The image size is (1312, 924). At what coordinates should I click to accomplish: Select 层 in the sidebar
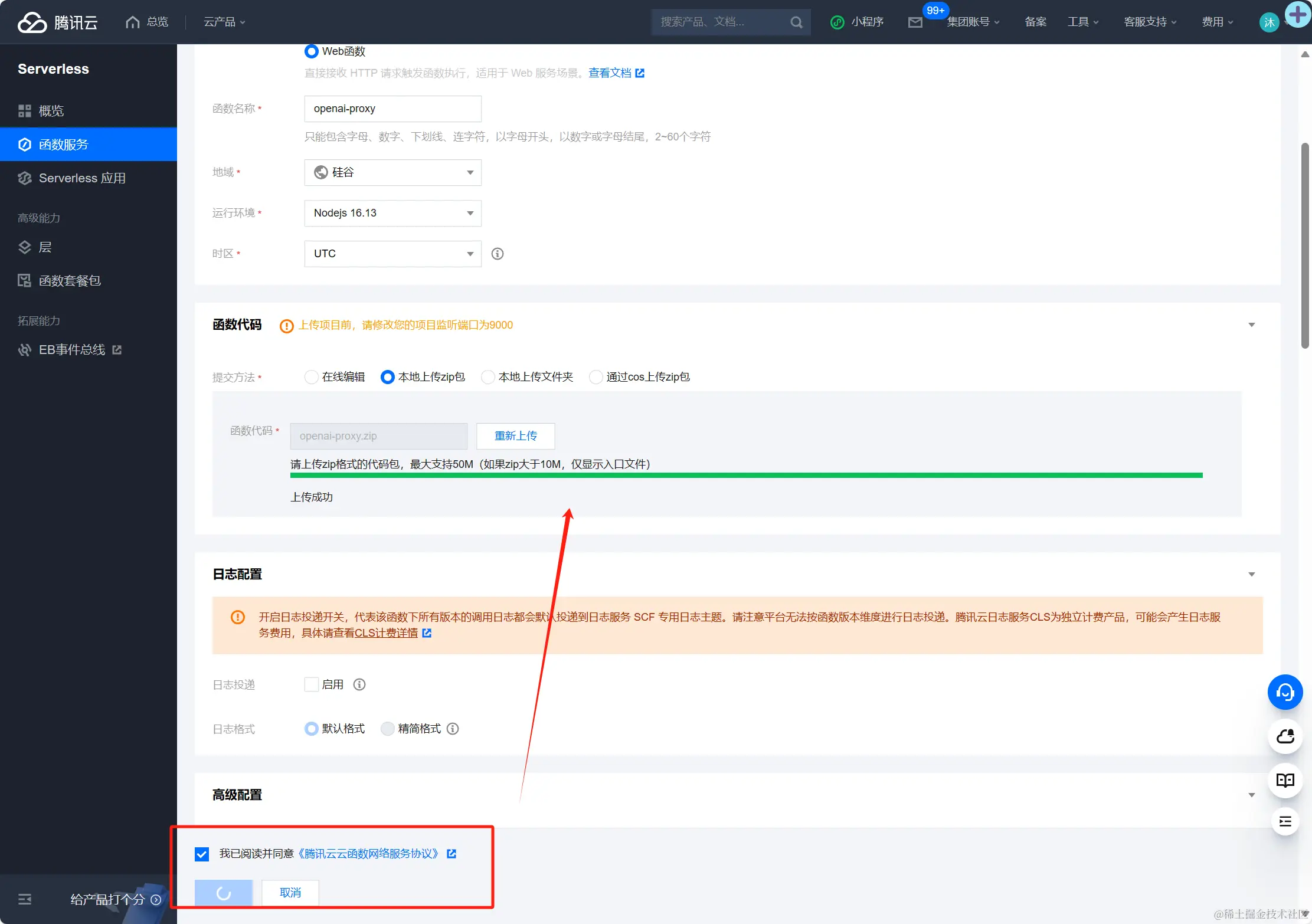(x=47, y=247)
